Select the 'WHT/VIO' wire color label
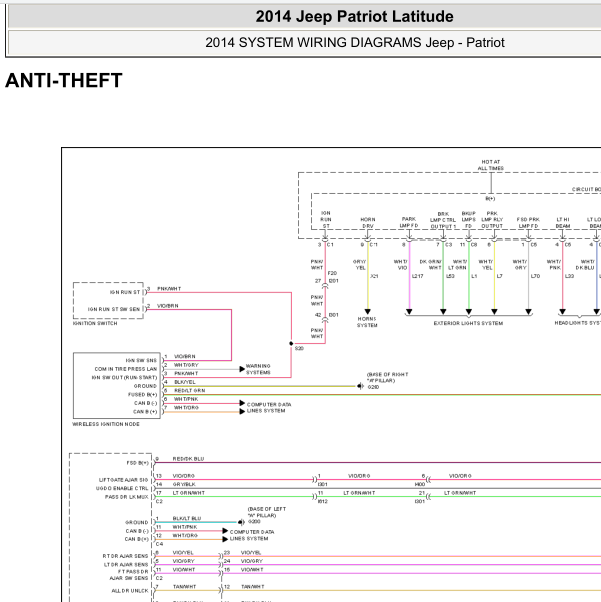The image size is (601, 602). 400,265
